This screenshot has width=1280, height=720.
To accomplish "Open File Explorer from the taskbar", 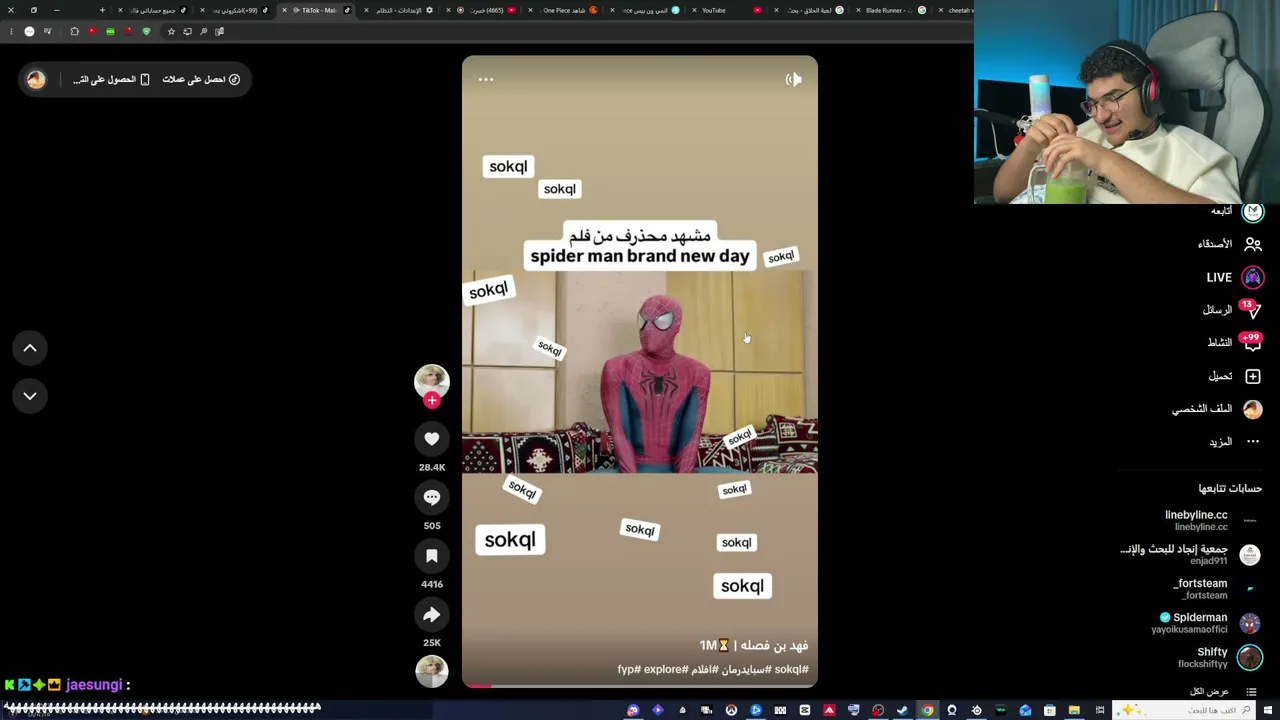I will point(1074,710).
